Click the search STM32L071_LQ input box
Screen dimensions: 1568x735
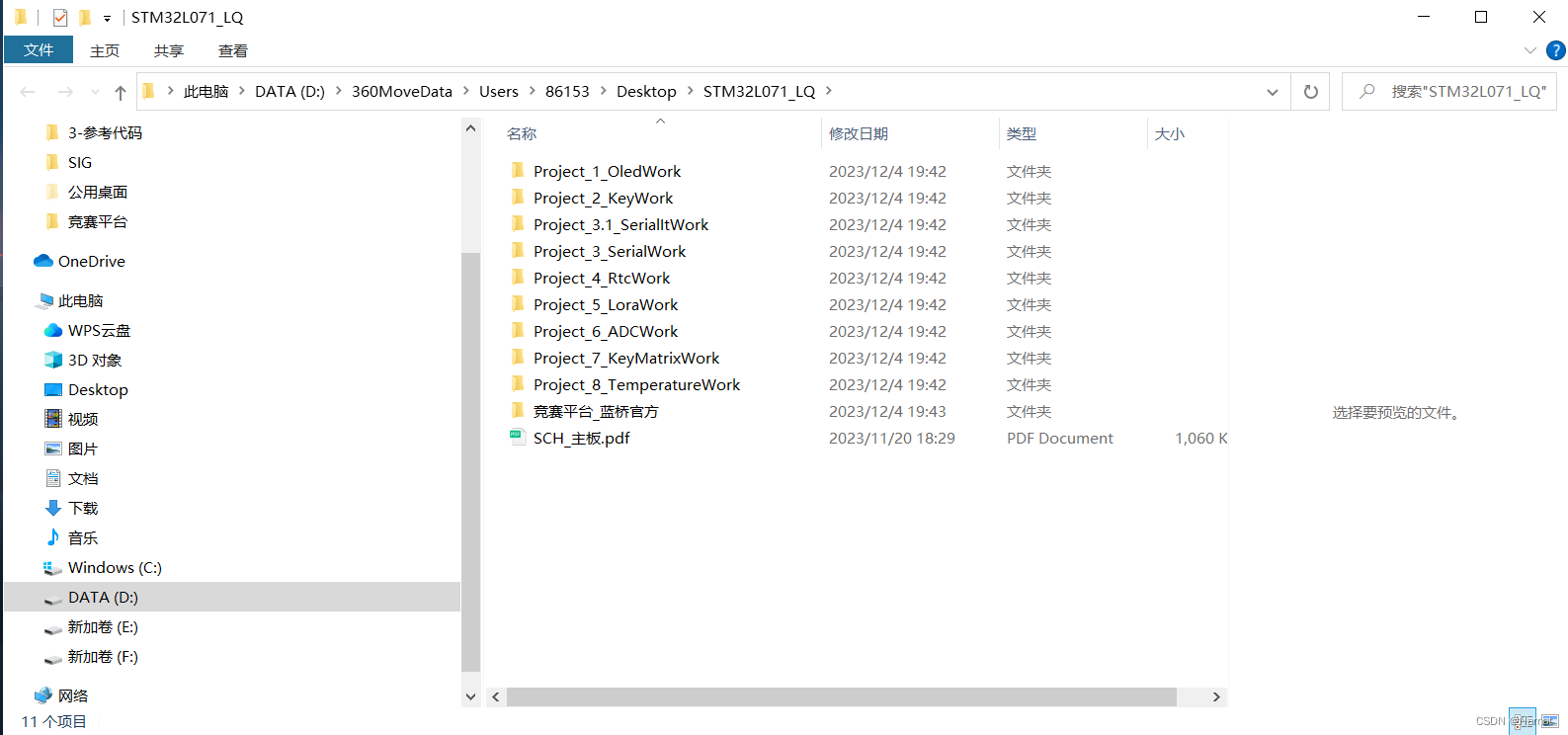[x=1449, y=92]
